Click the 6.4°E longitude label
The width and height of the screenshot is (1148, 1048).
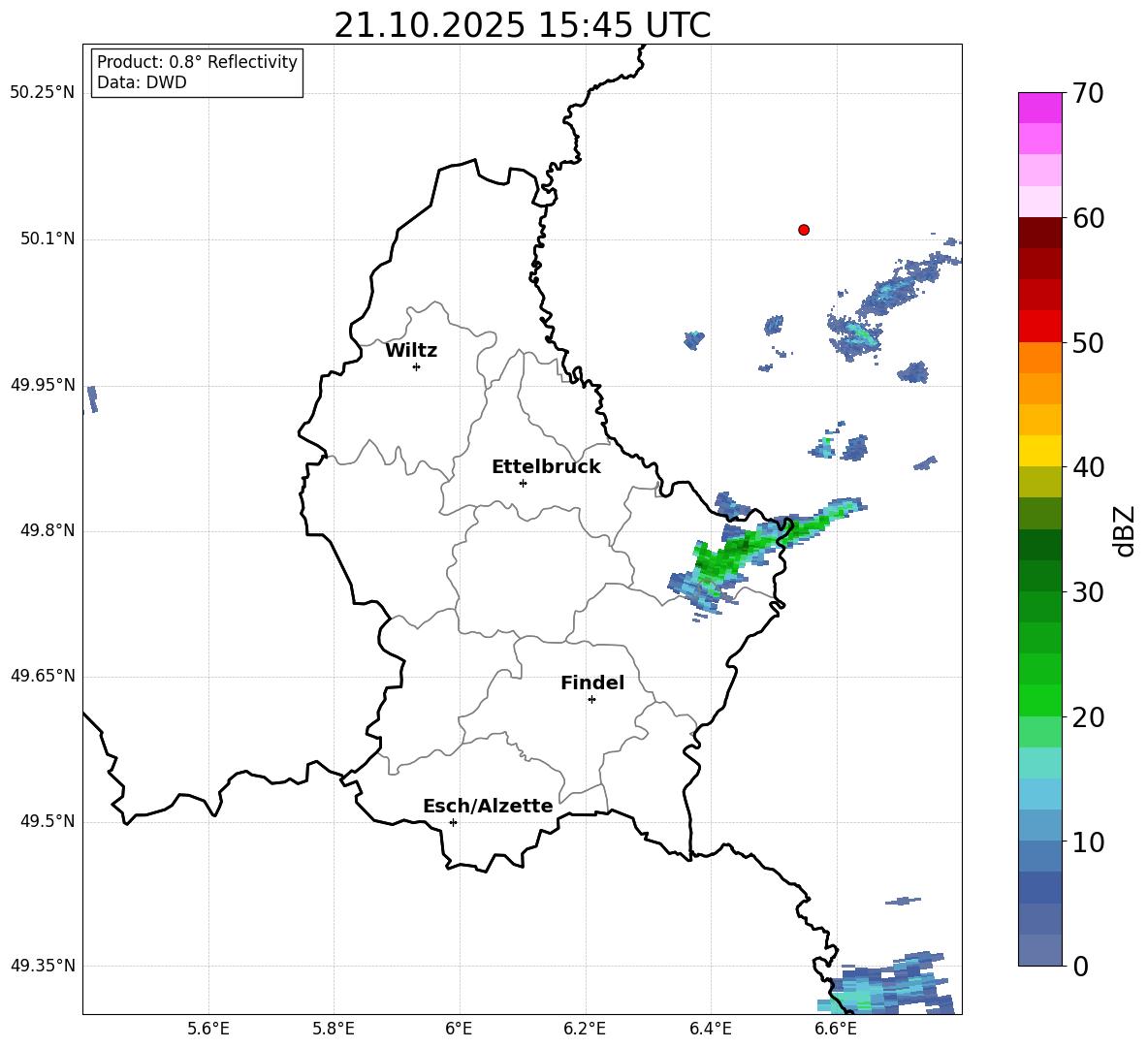(710, 1029)
